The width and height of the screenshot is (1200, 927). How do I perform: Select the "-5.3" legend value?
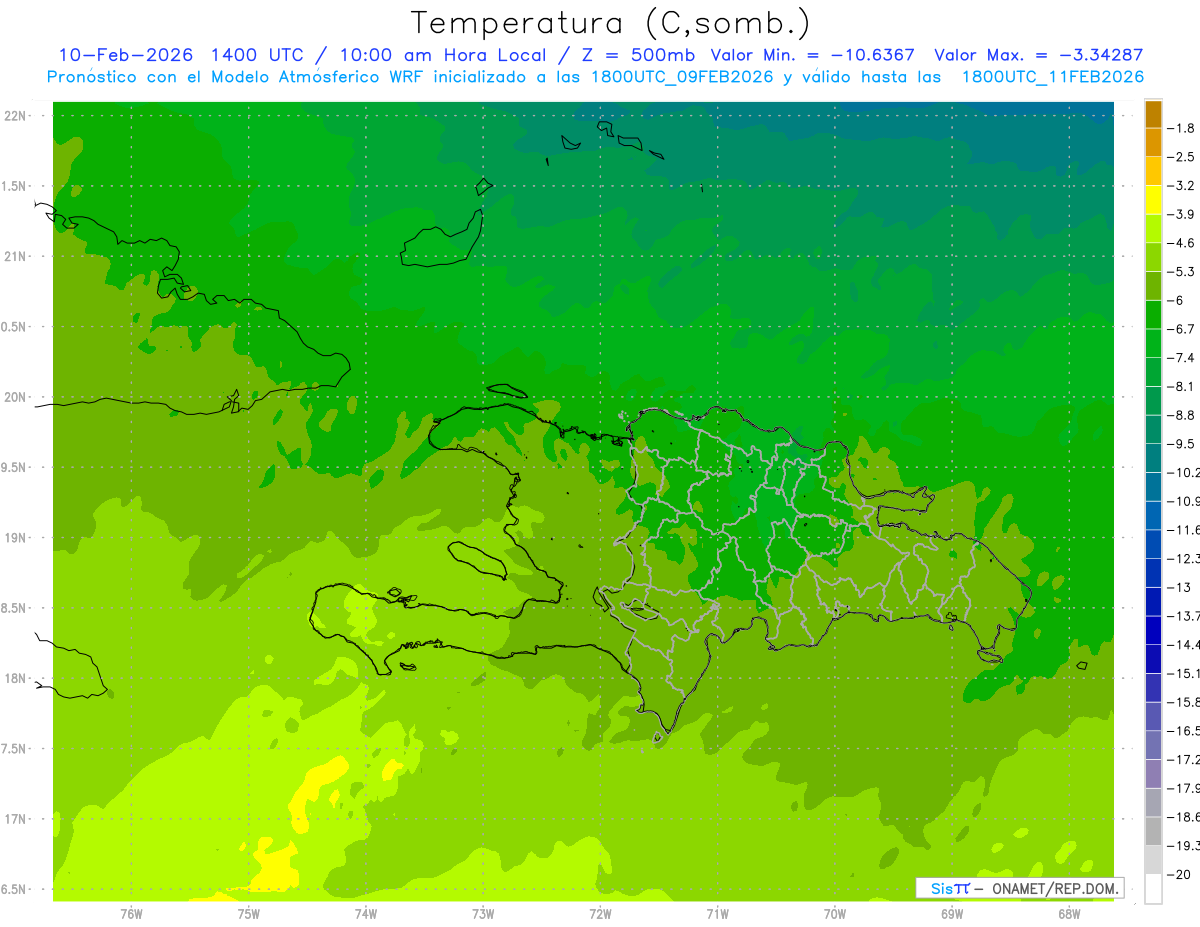pyautogui.click(x=1180, y=272)
